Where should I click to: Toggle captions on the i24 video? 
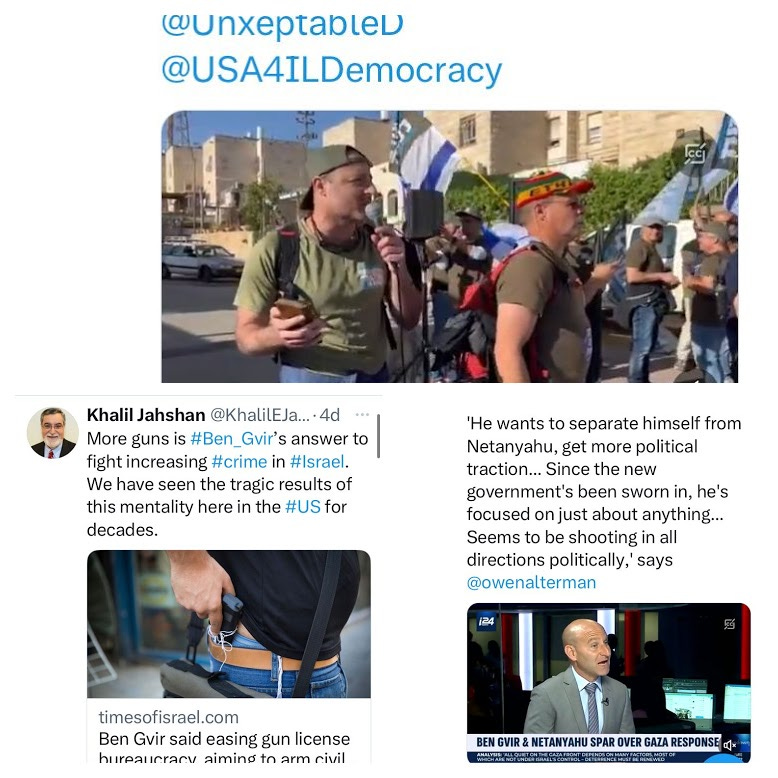coord(729,624)
